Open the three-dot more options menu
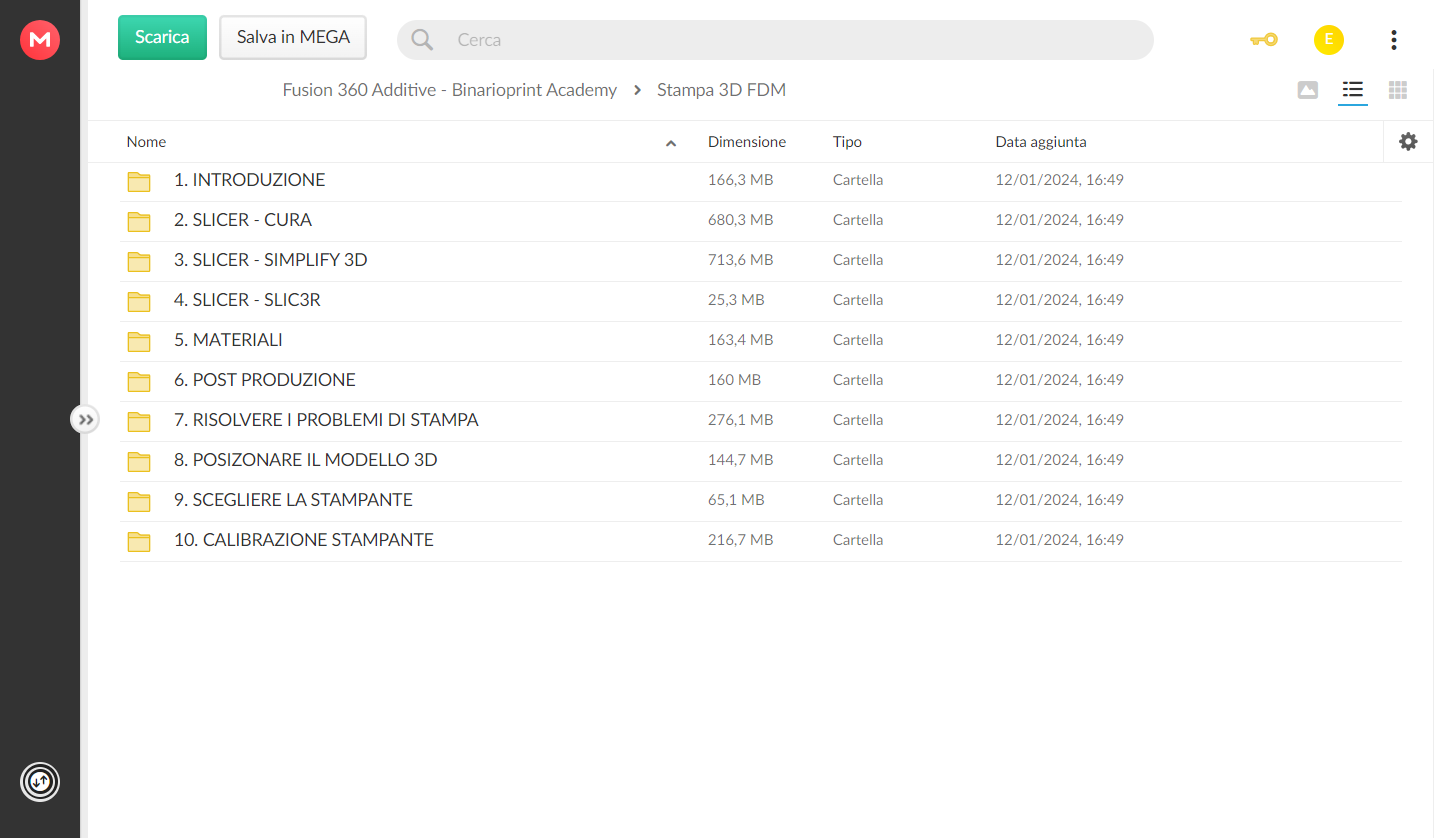 (1393, 40)
